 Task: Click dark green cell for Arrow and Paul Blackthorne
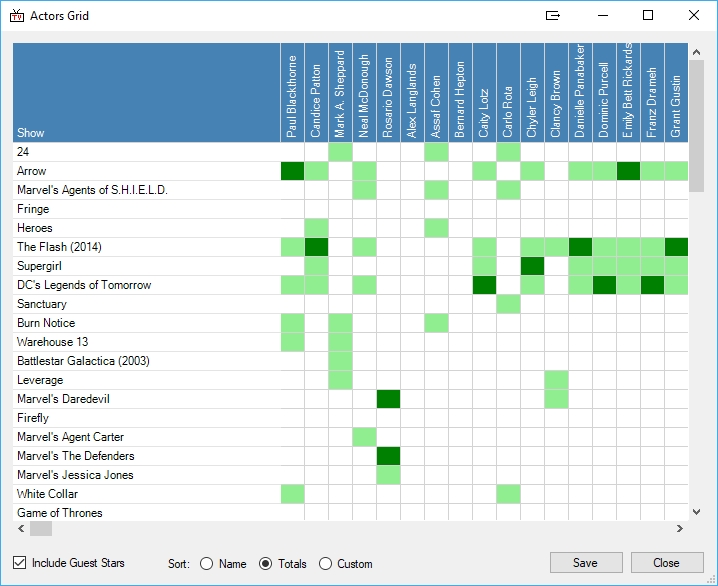pos(292,171)
